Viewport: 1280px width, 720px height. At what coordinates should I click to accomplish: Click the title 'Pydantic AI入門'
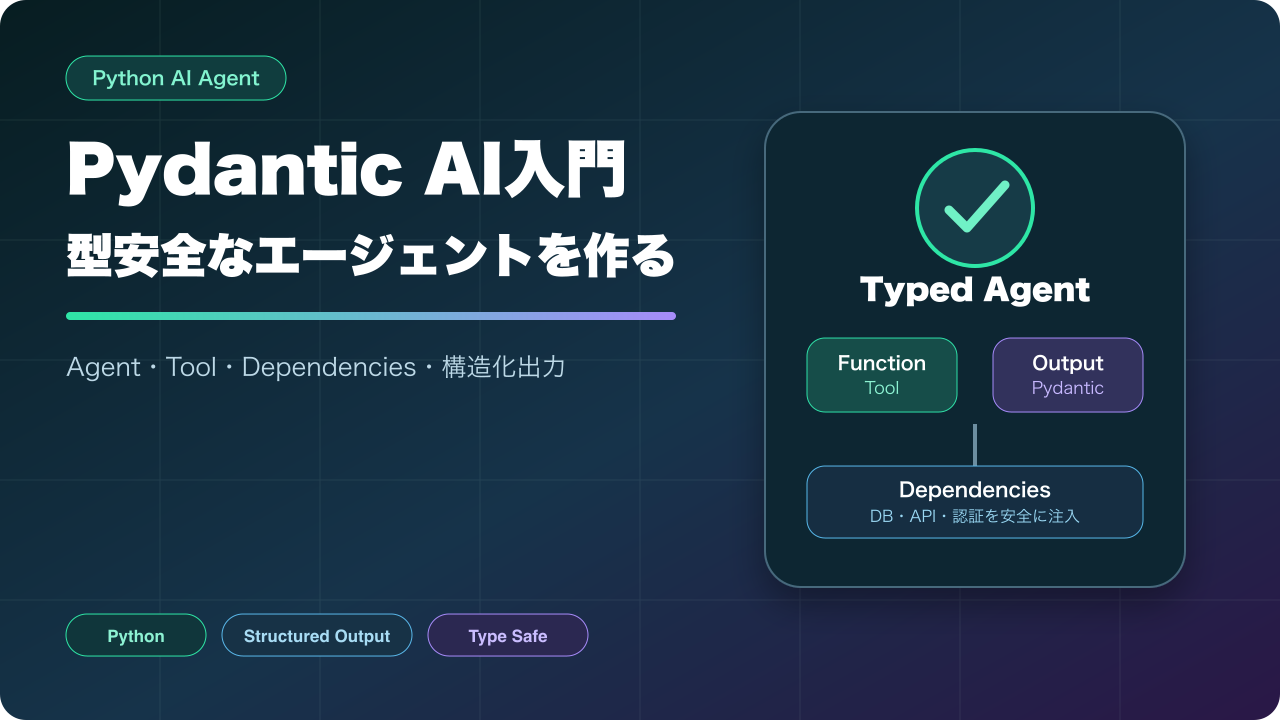coord(347,171)
